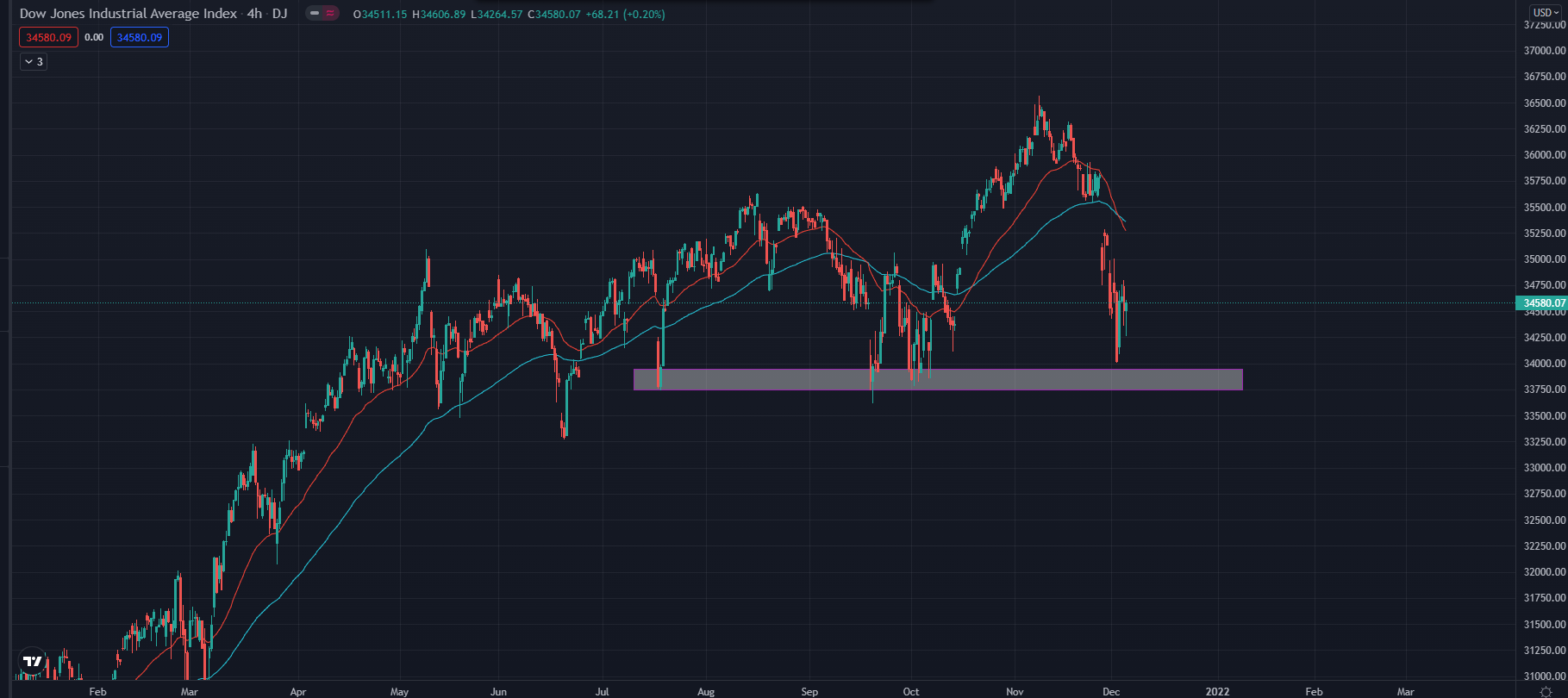Expand the collapsed indicators legend showing 3
This screenshot has height=698, width=1568.
point(34,62)
